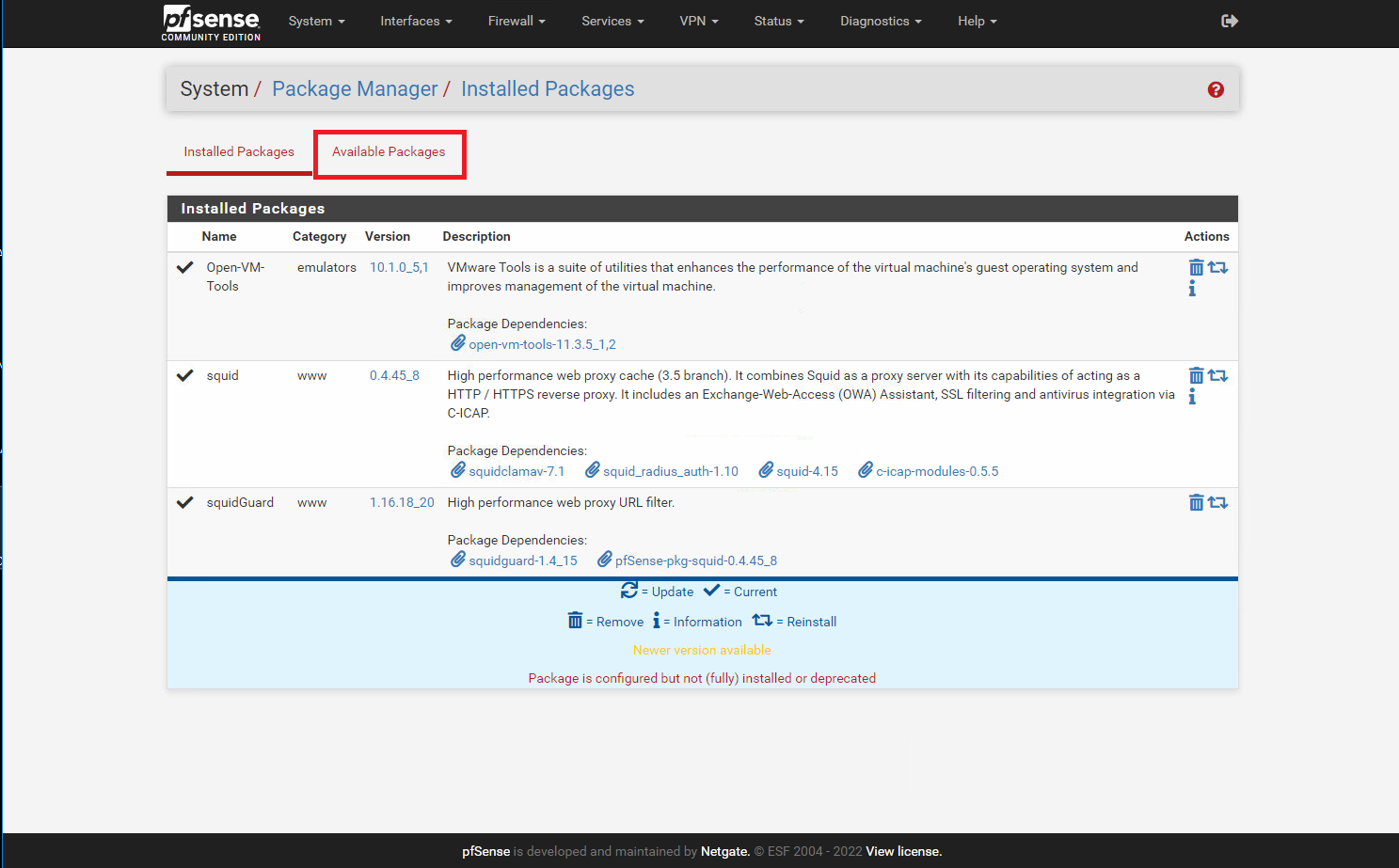Click 'Open-VM-Tools' package name text

235,277
